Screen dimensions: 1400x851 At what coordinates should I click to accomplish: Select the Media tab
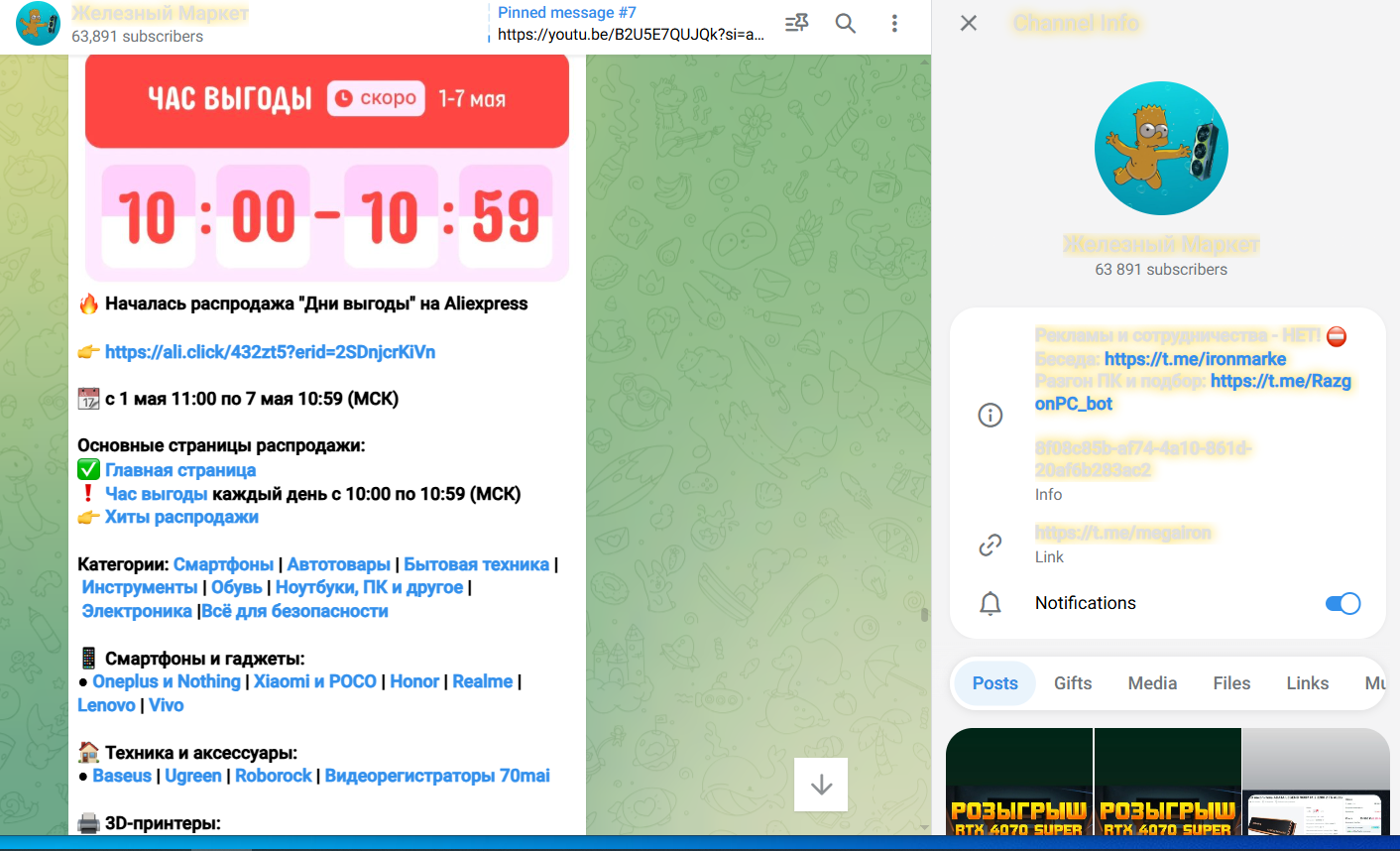[x=1152, y=683]
